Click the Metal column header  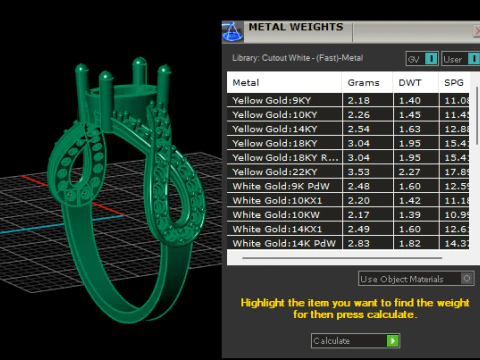point(284,82)
